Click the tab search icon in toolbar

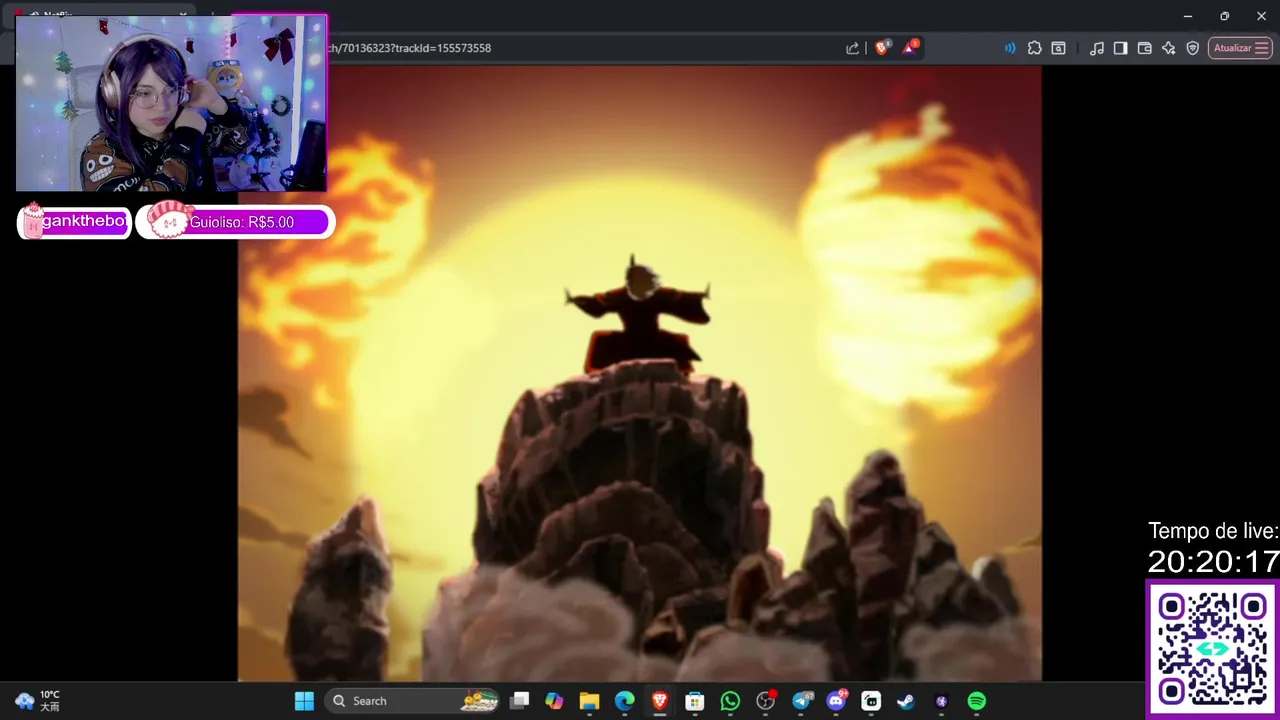(1058, 48)
